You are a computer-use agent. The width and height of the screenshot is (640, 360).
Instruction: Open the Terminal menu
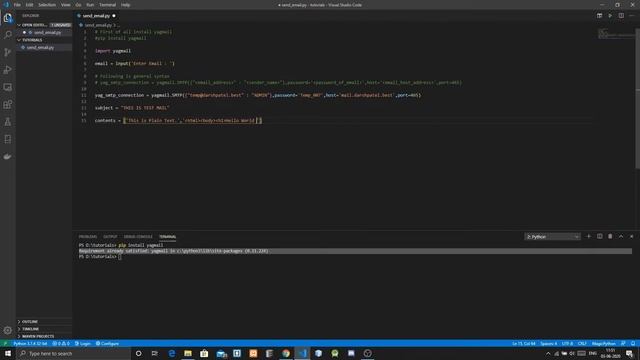pos(107,5)
